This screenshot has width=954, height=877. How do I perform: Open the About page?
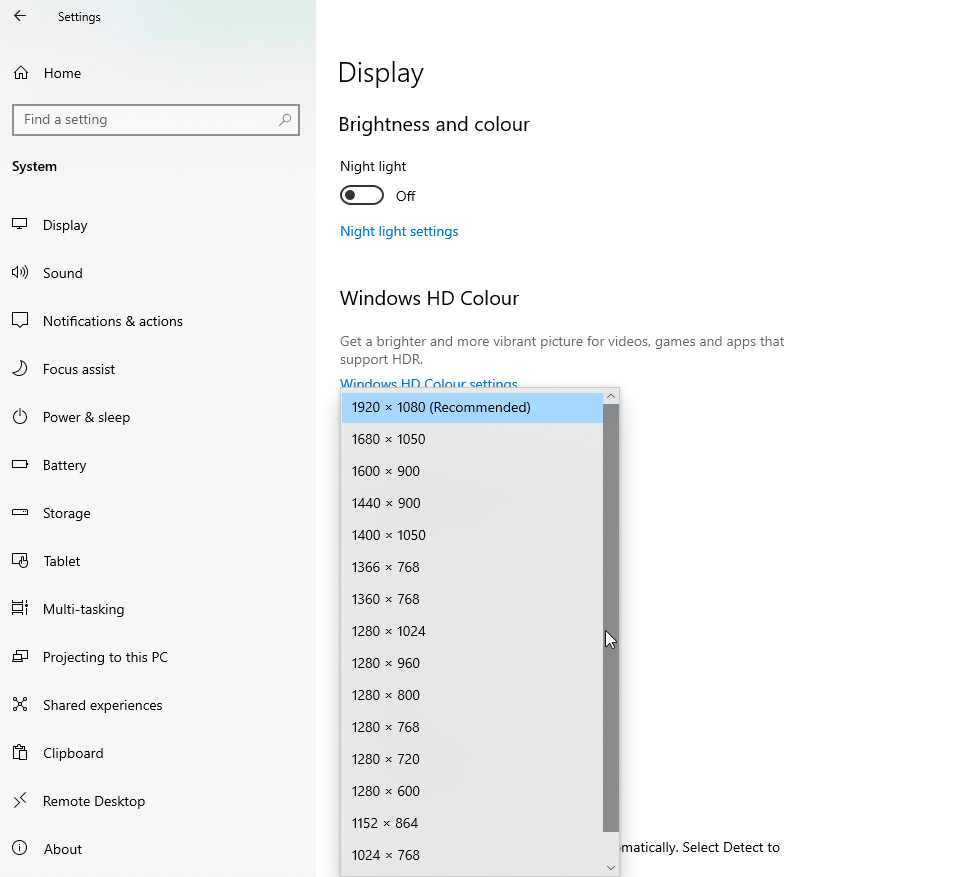click(x=156, y=849)
